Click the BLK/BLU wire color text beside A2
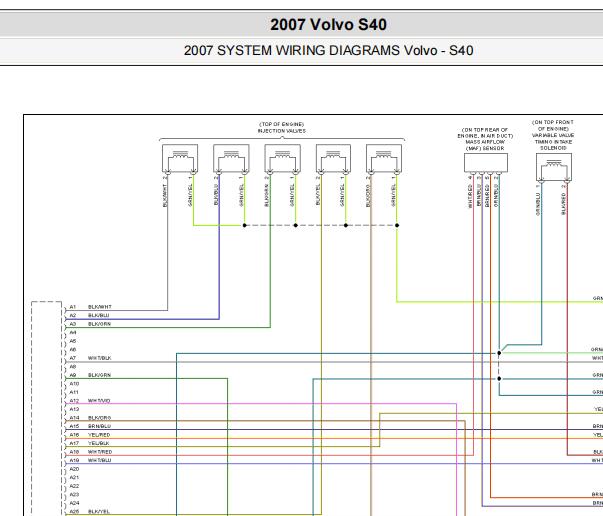 [x=98, y=315]
